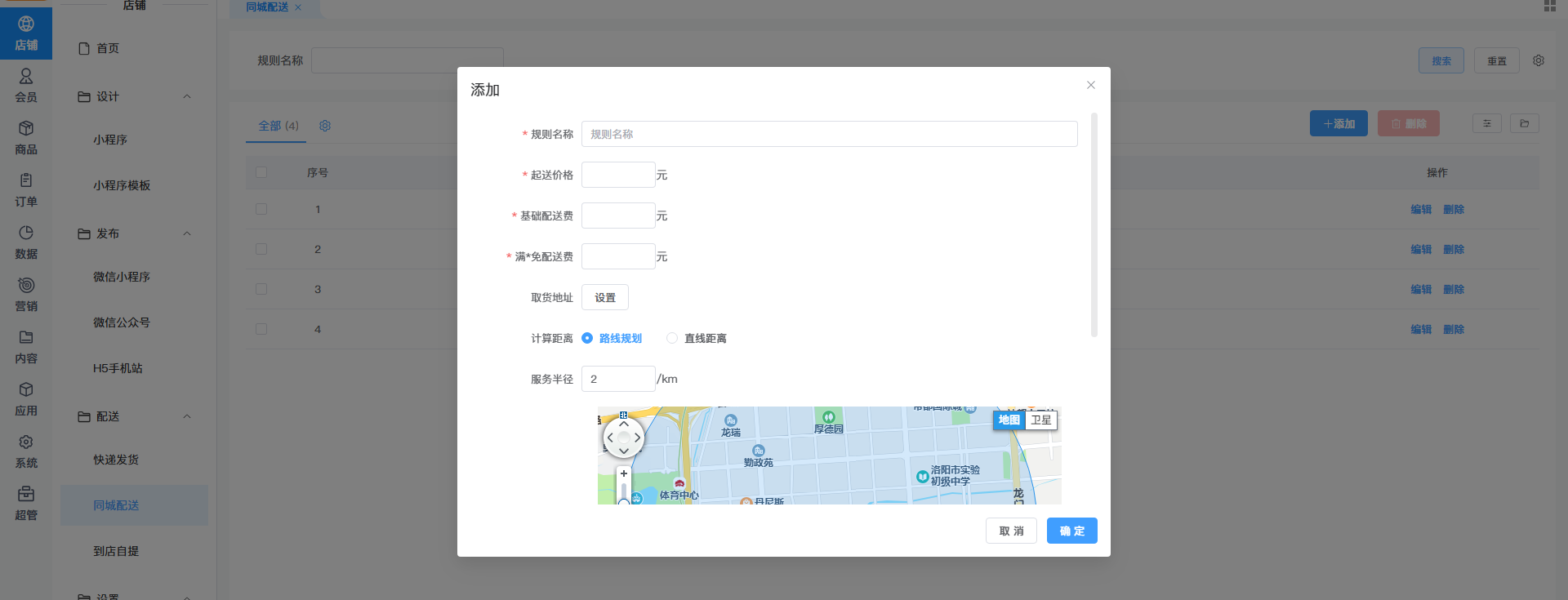Viewport: 1568px width, 600px height.
Task: Click the gear icon beside 全部 (4) tab
Action: (x=325, y=126)
